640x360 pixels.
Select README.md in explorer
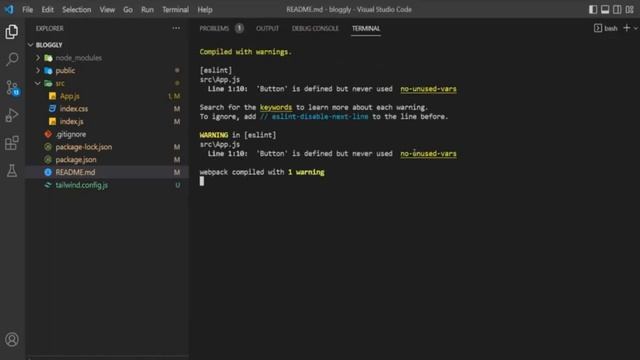click(x=108, y=172)
